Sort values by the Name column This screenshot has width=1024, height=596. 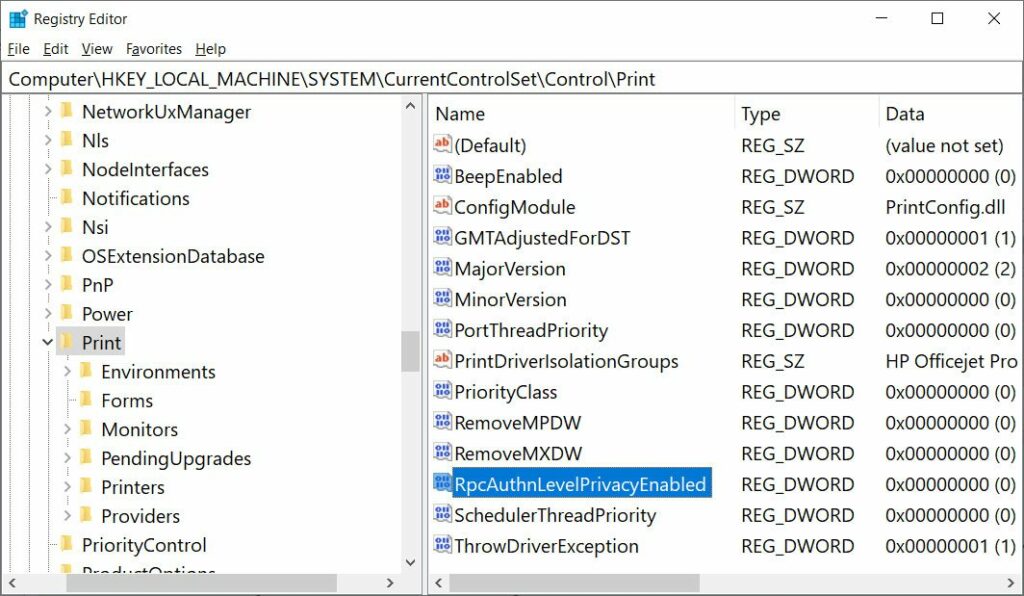pos(459,113)
